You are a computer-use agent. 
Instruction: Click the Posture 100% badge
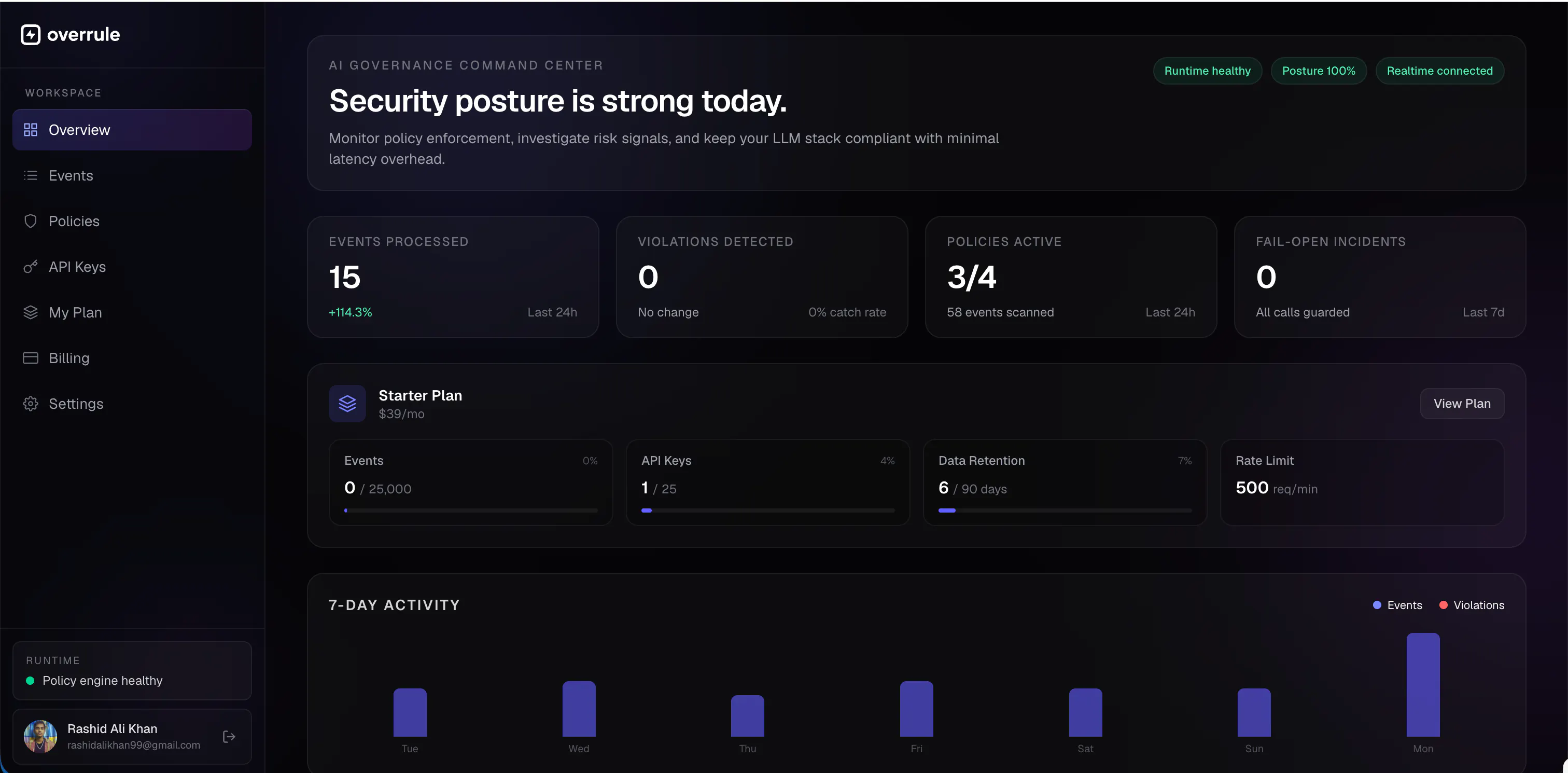(x=1319, y=71)
